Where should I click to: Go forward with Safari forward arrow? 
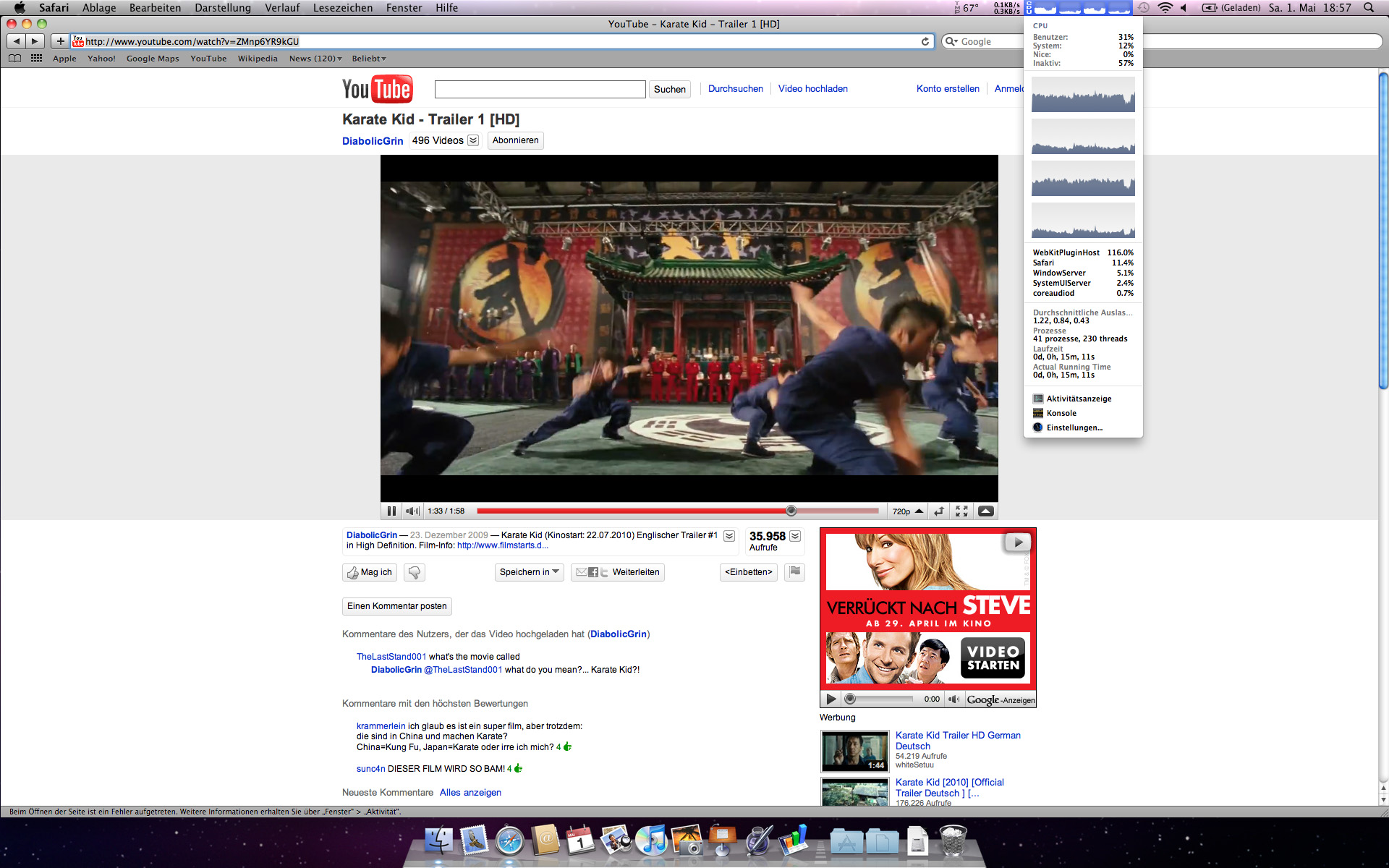tap(35, 41)
